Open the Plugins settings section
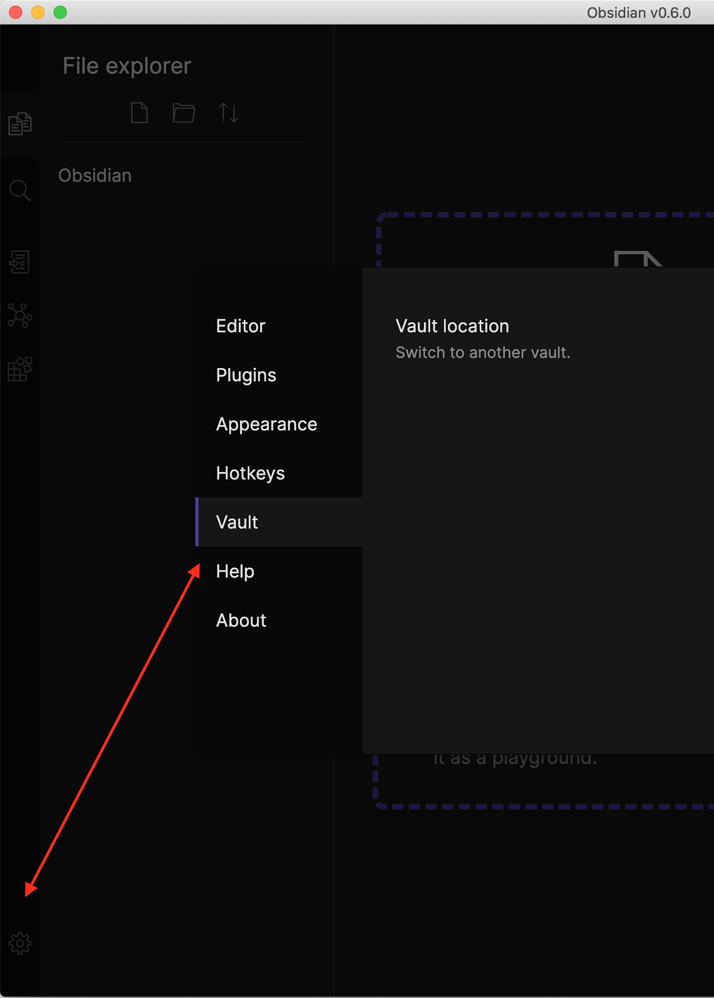Screen dimensions: 714x998 (246, 375)
